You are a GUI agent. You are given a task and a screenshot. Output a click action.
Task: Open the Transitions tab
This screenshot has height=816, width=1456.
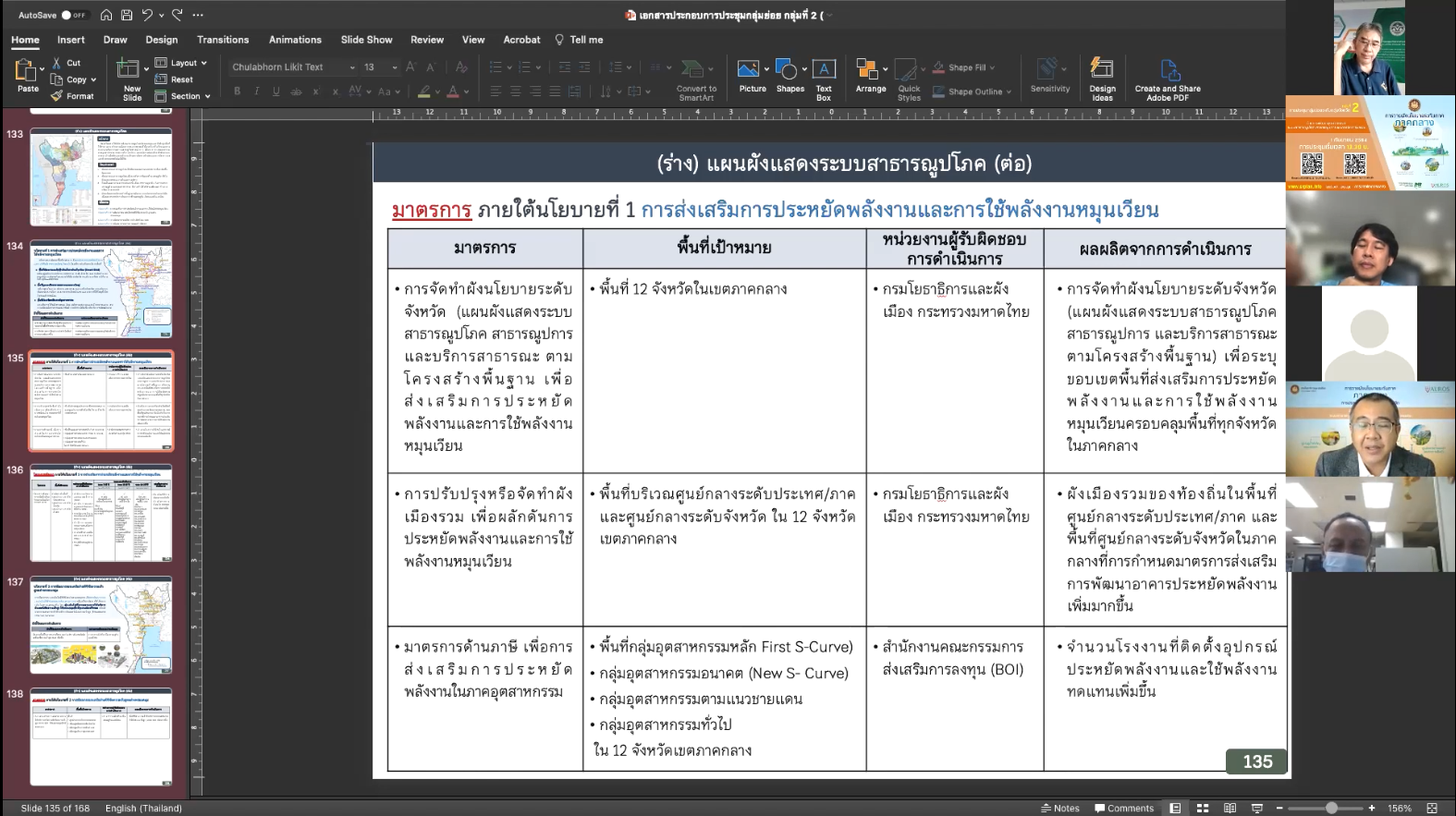pyautogui.click(x=223, y=40)
